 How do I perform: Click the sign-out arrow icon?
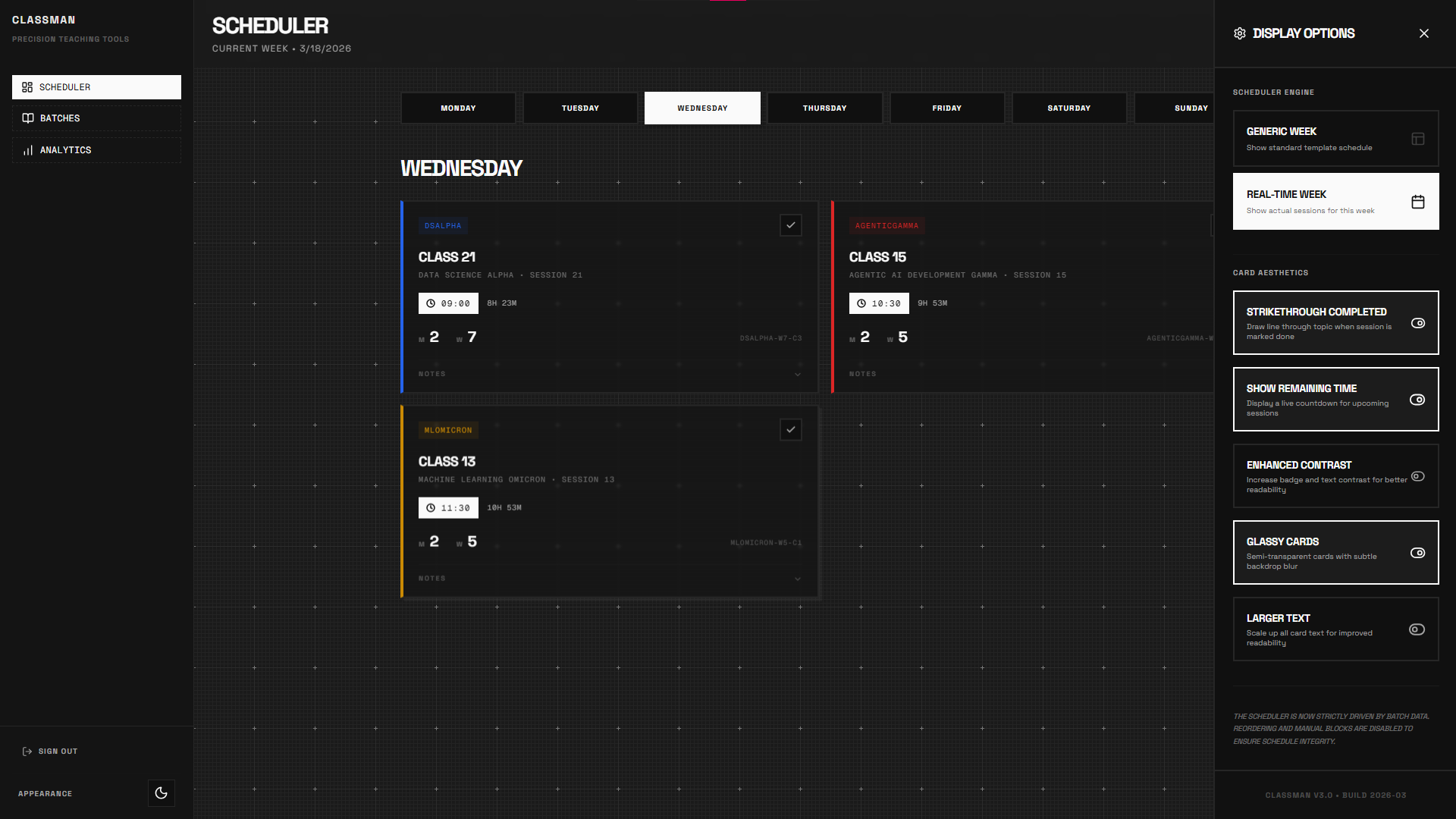pos(27,751)
